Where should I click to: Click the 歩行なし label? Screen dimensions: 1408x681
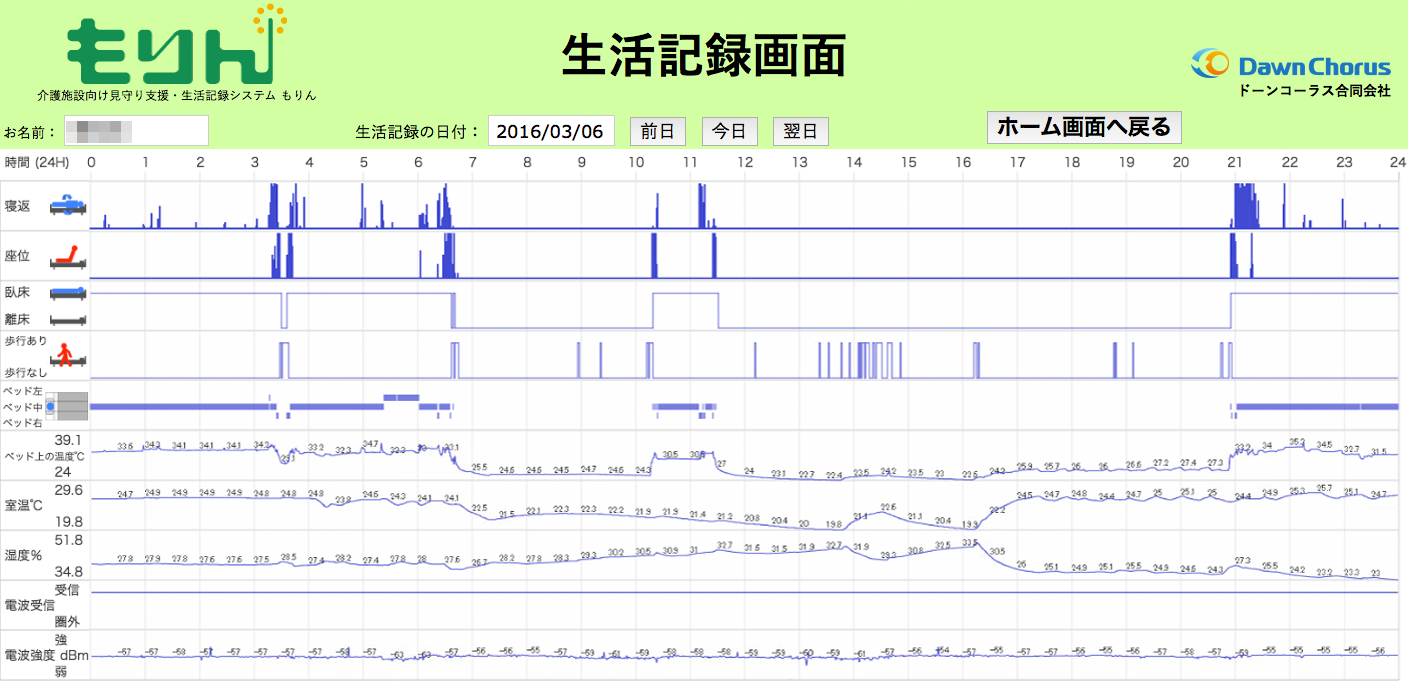tap(26, 371)
